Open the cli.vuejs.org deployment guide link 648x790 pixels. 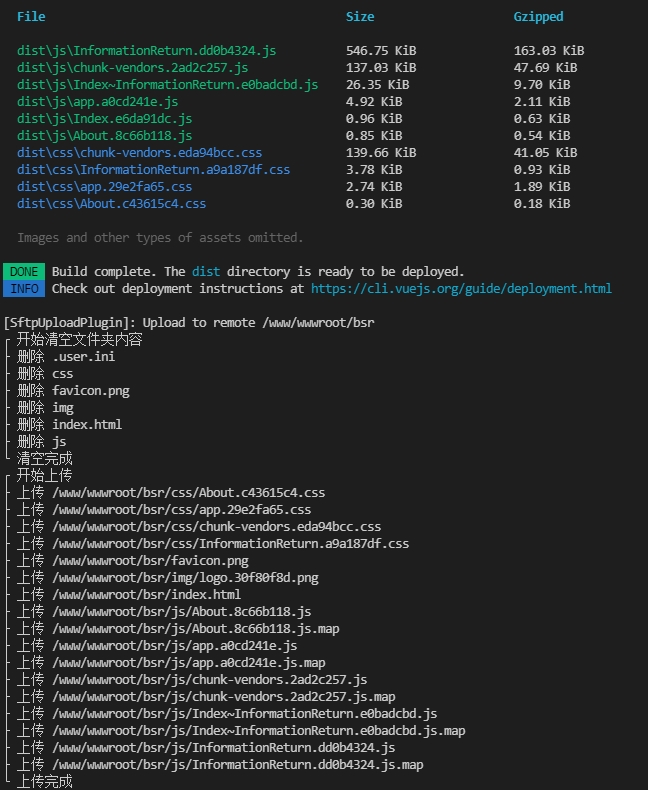pos(461,288)
